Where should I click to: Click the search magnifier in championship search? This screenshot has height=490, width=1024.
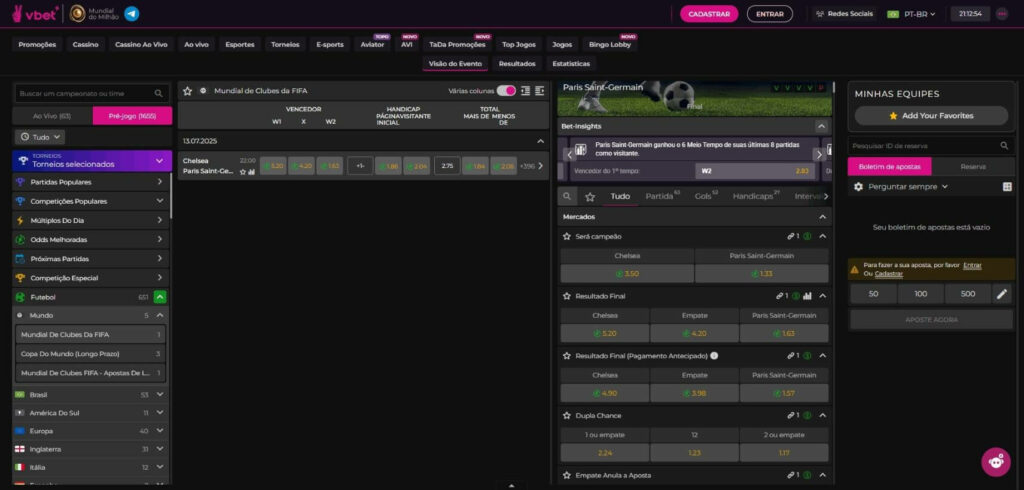click(x=159, y=93)
